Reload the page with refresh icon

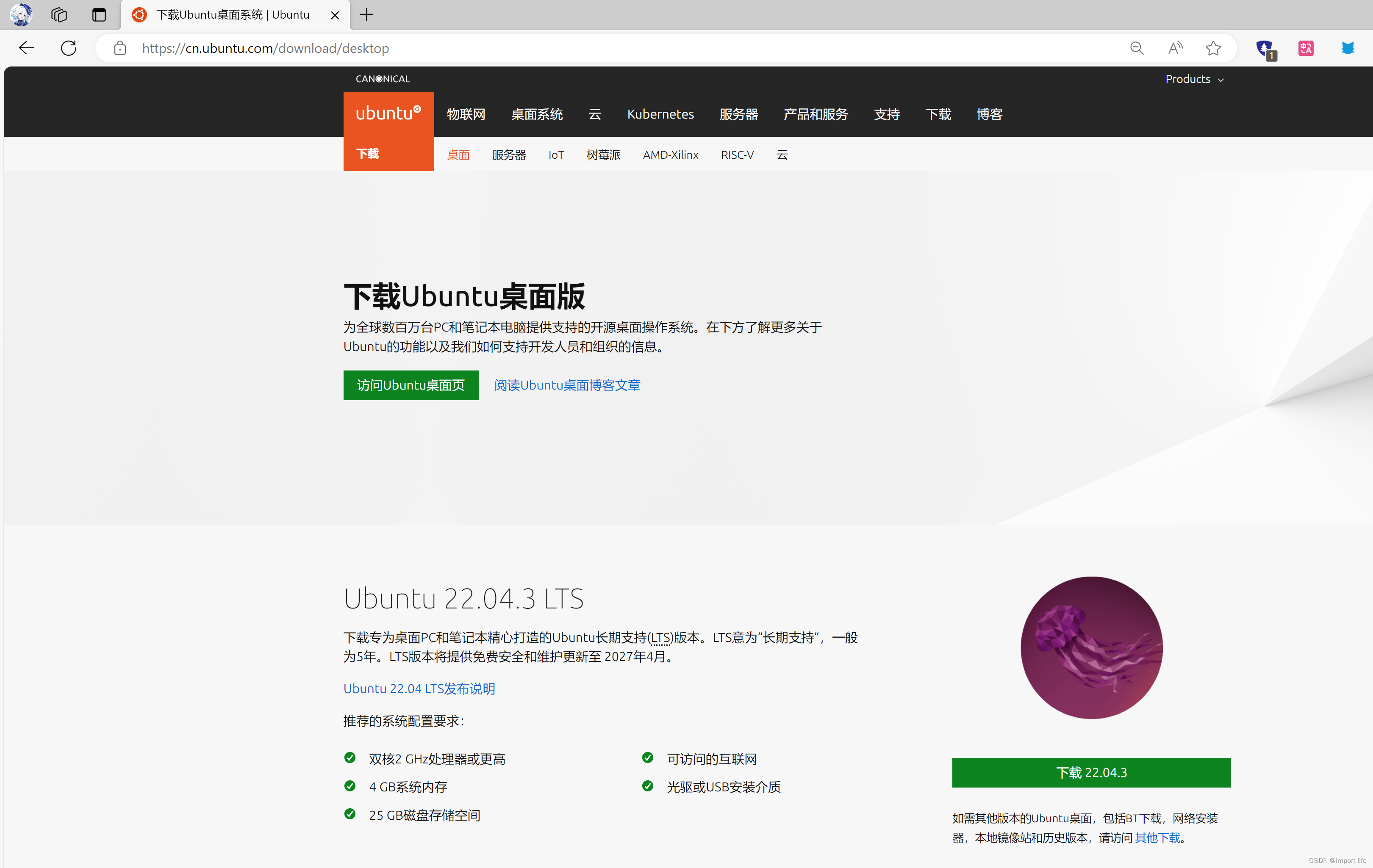(x=69, y=48)
